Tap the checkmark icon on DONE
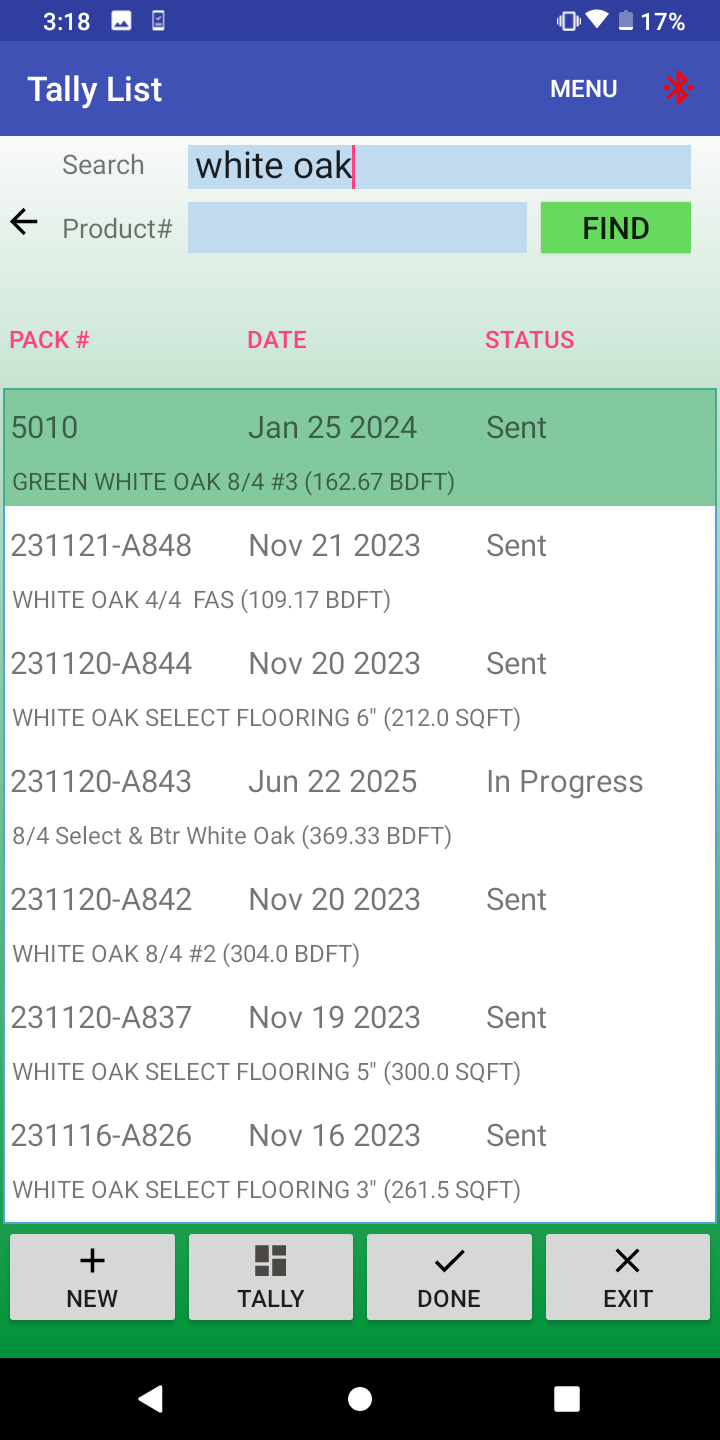 point(449,1261)
